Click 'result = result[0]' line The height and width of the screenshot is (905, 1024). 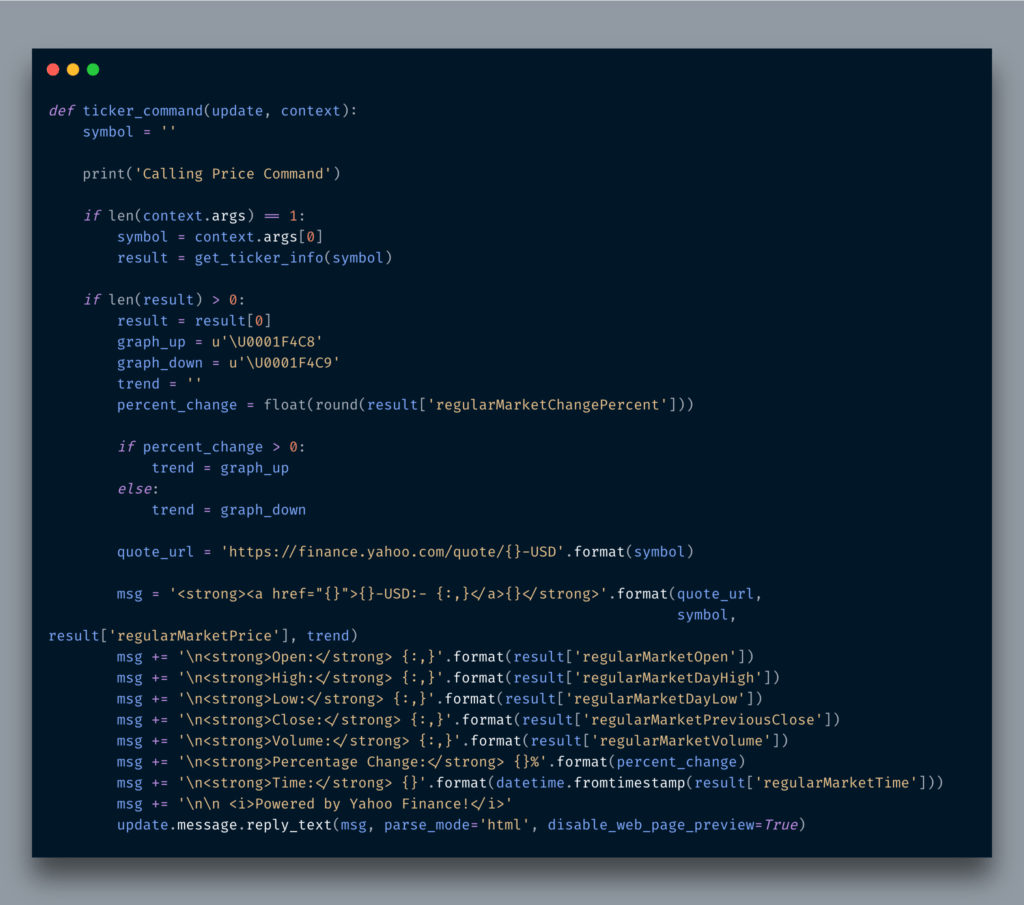point(194,321)
